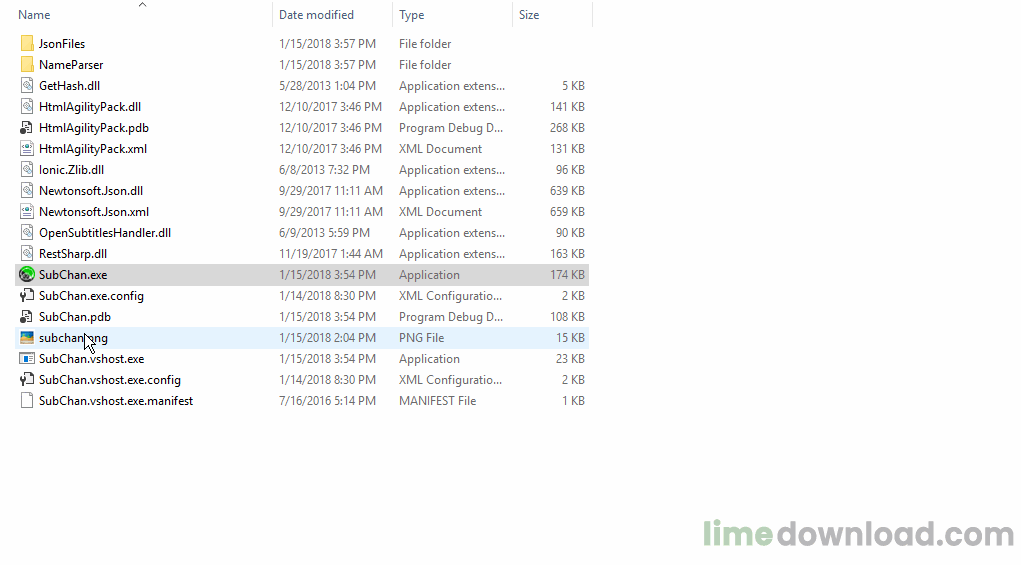Screen dimensions: 1021x565
Task: Sort files by the Type column
Action: [412, 15]
